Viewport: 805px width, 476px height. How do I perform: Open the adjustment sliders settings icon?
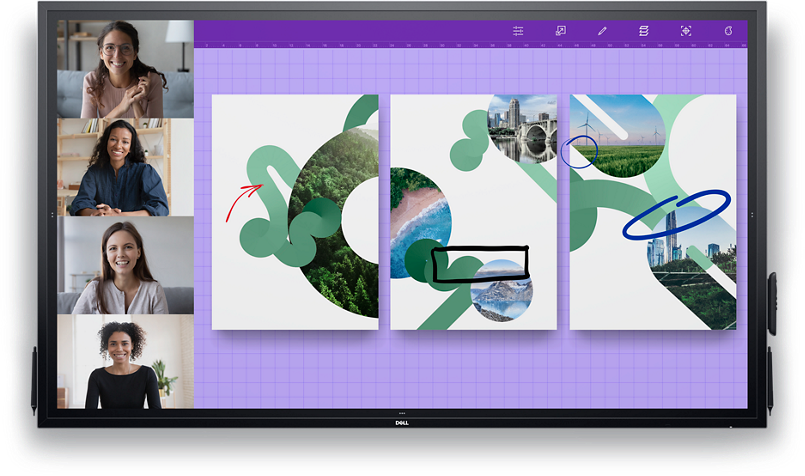(518, 31)
